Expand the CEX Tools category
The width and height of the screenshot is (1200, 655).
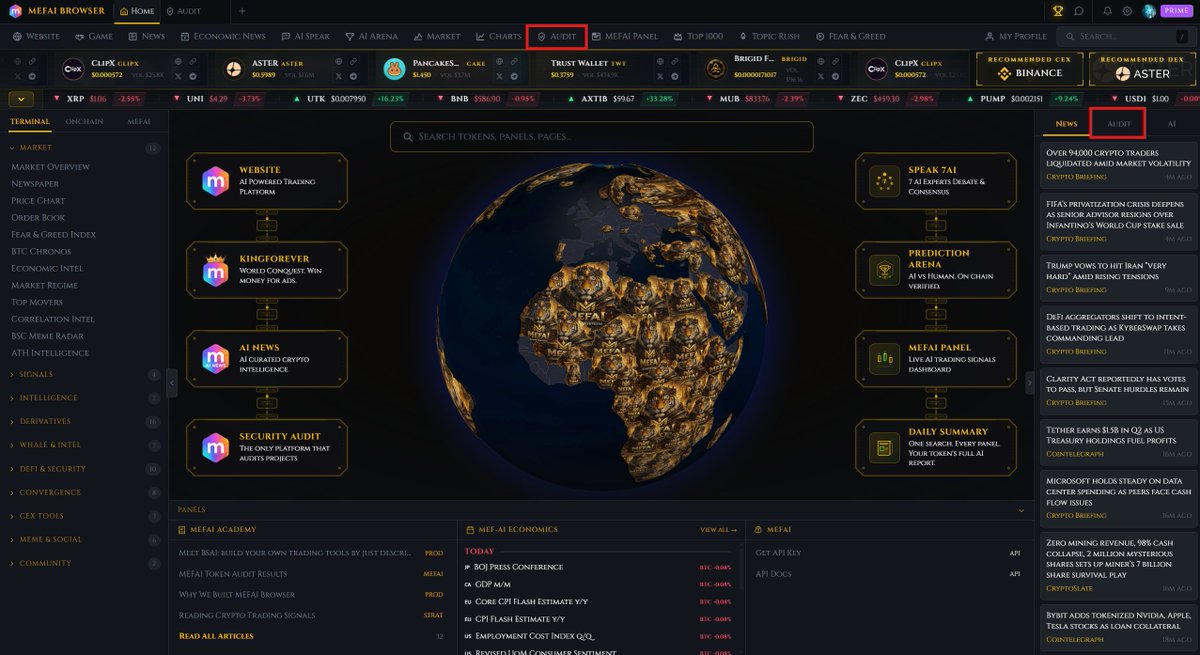coord(84,516)
